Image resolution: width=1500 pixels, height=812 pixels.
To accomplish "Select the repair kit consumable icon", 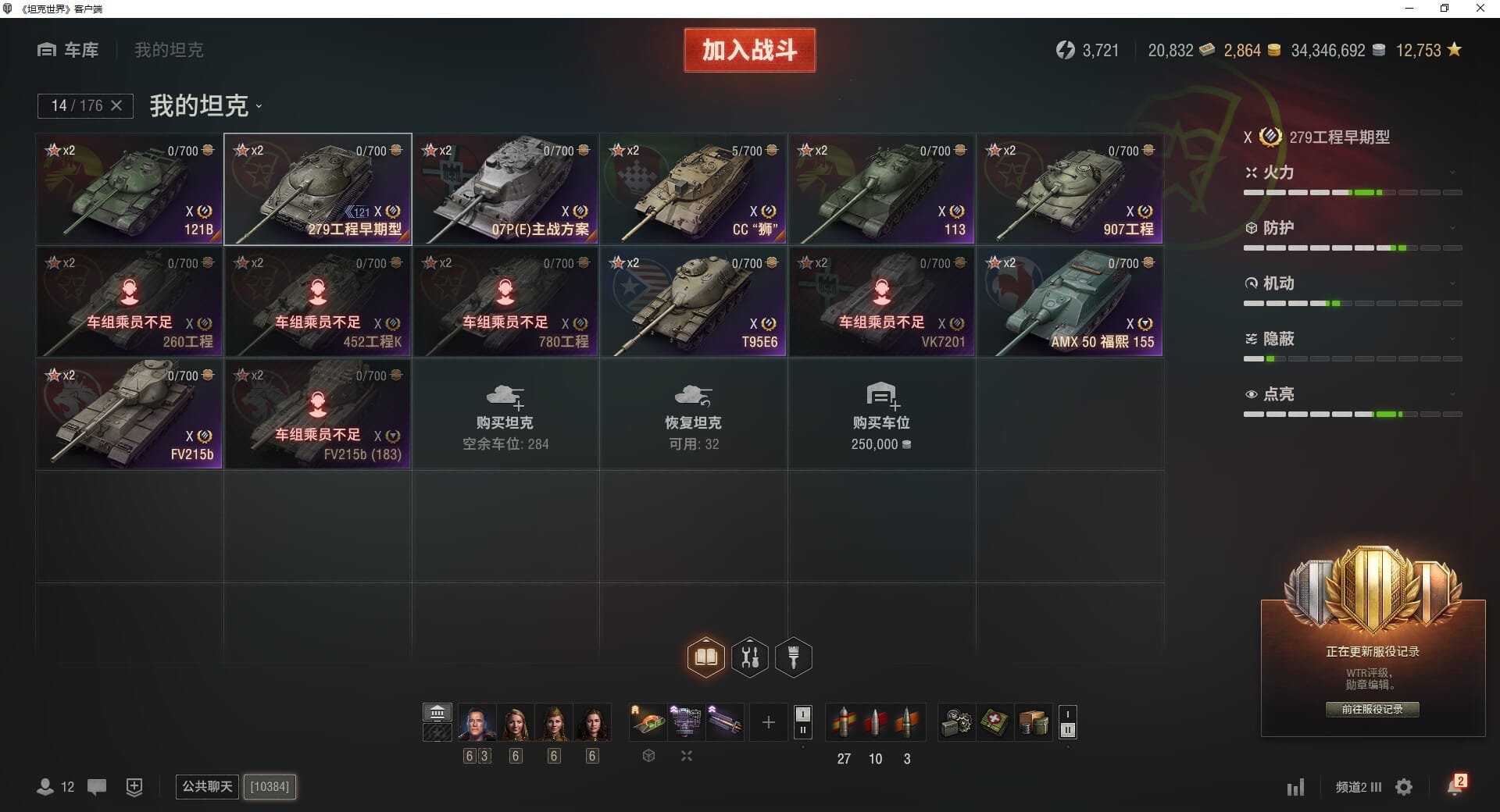I will (x=957, y=722).
